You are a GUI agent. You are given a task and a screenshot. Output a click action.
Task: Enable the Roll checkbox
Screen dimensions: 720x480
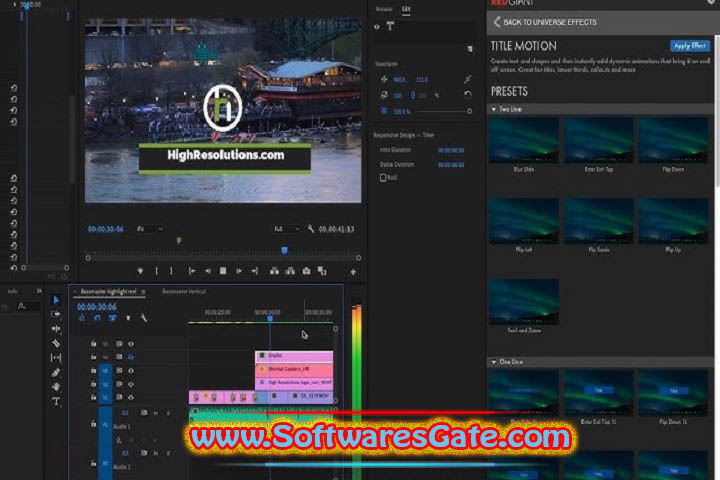(x=383, y=177)
